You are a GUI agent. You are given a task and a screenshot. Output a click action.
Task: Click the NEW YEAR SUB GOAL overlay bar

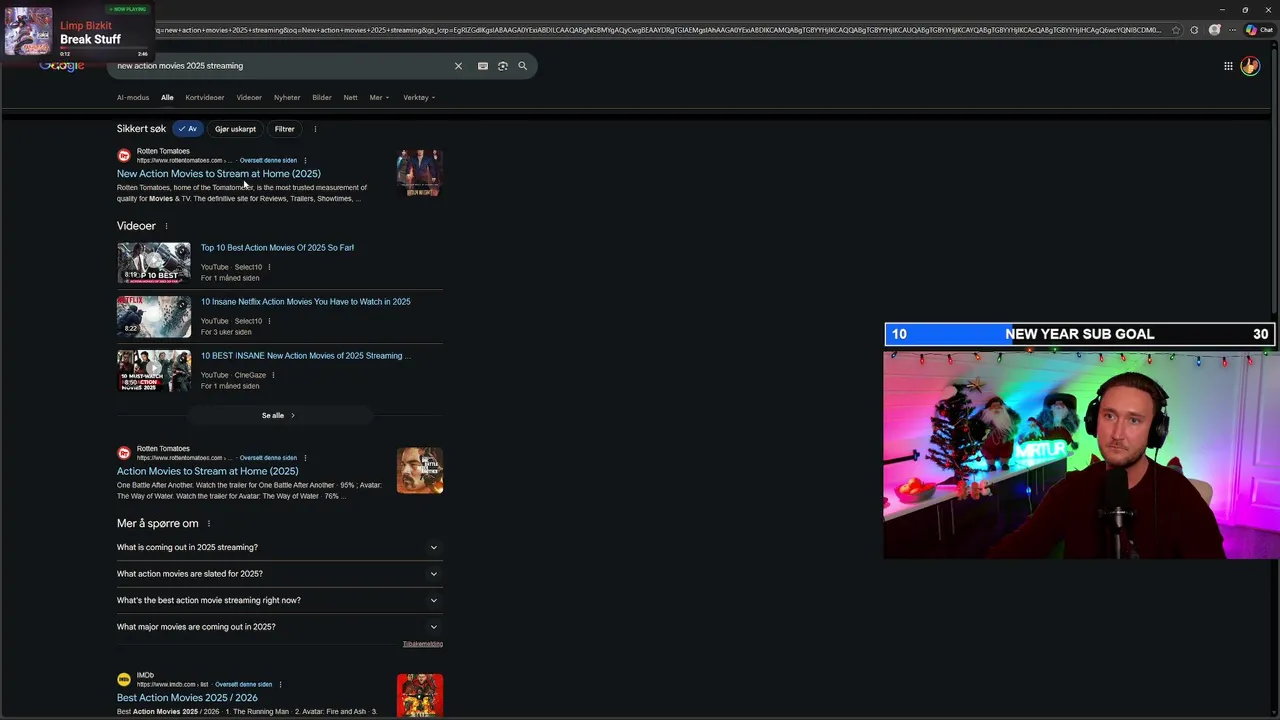(1080, 334)
